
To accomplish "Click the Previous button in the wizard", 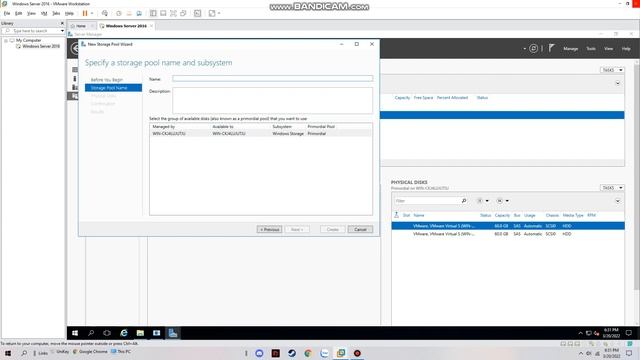I will [x=269, y=229].
